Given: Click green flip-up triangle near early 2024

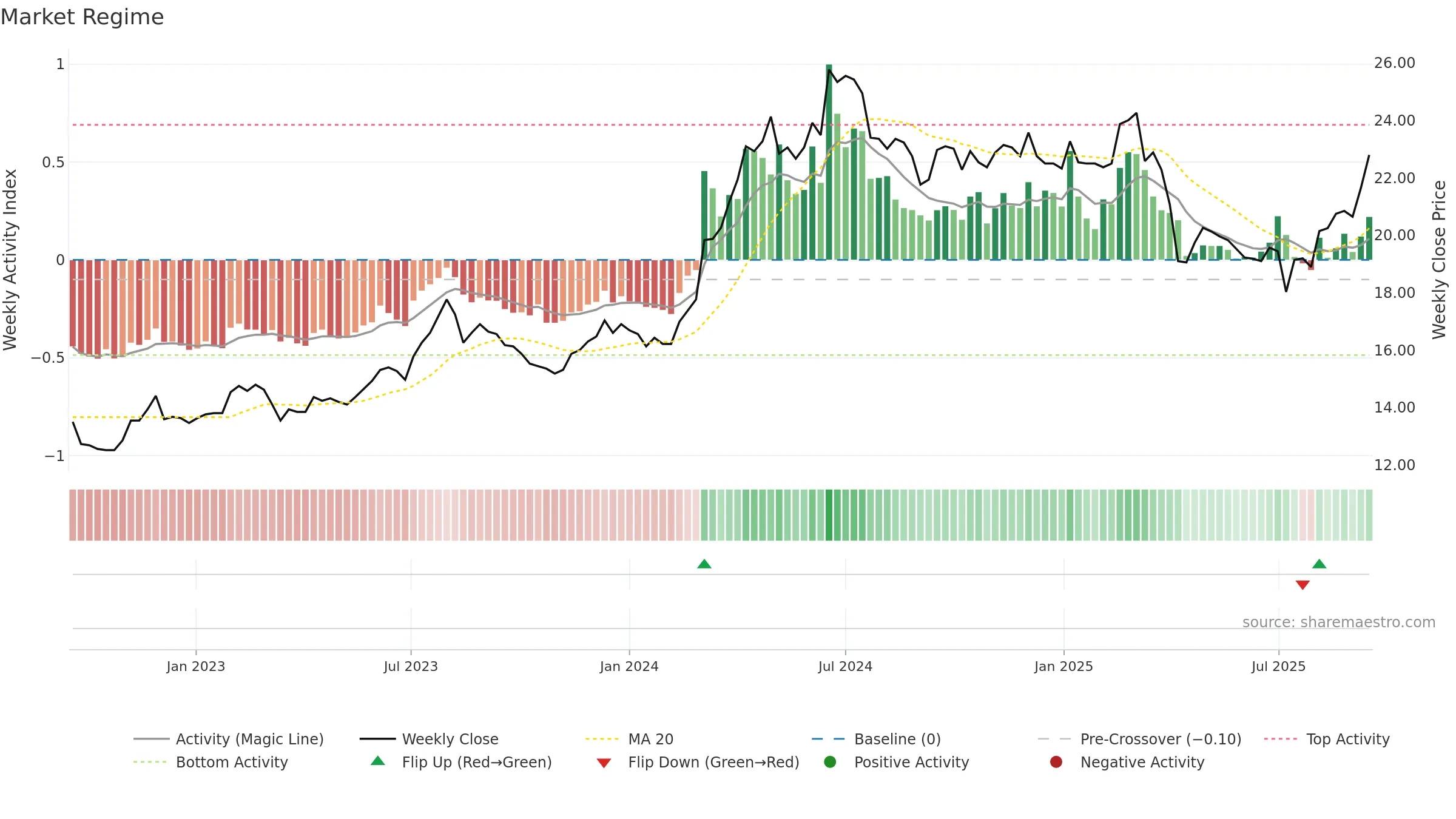Looking at the screenshot, I should [x=704, y=564].
